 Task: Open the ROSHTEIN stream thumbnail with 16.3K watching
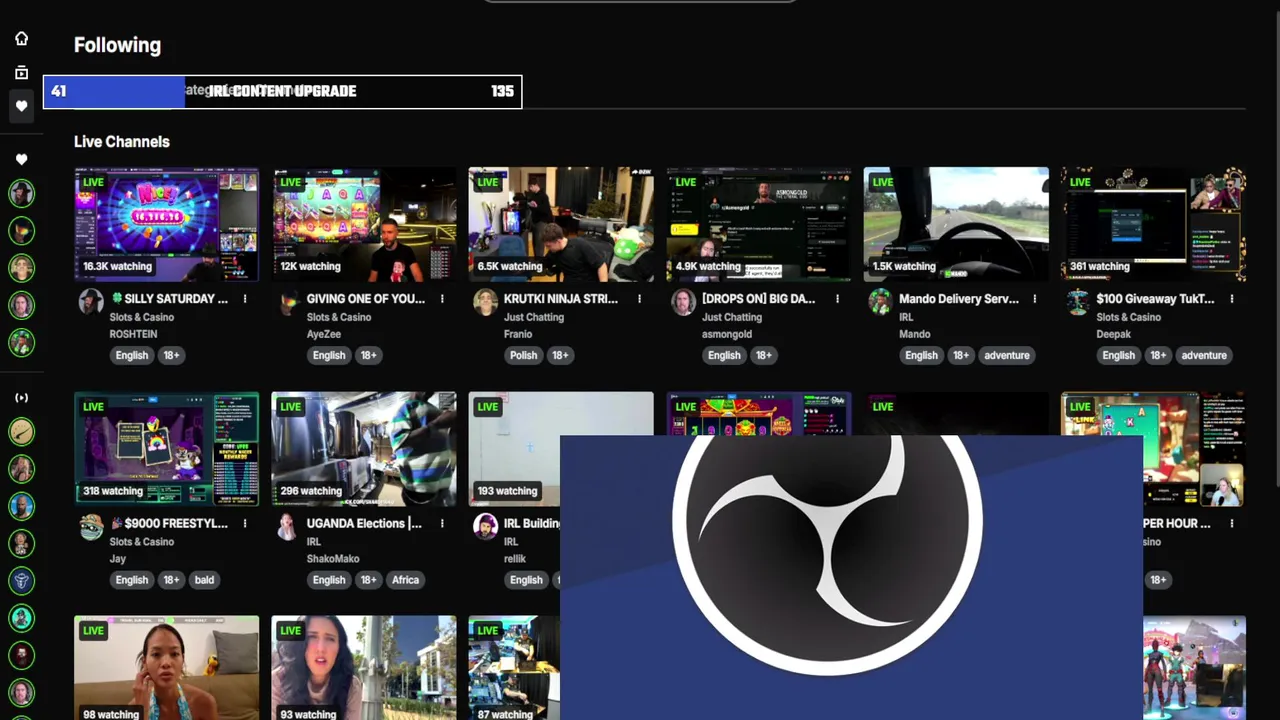pos(166,224)
